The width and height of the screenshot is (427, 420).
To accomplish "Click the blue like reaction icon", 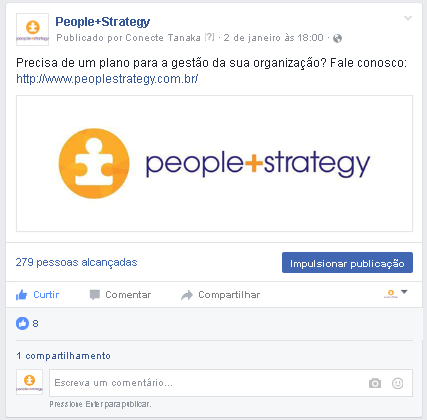I will point(22,323).
